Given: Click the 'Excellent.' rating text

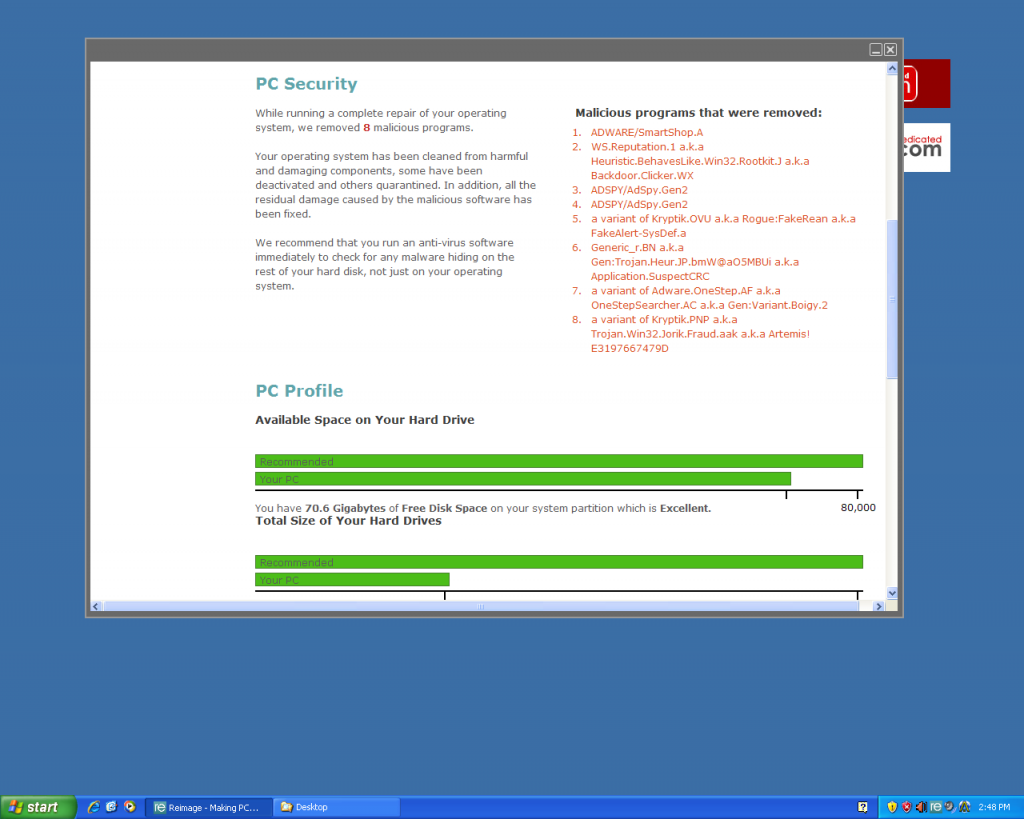Looking at the screenshot, I should (685, 508).
